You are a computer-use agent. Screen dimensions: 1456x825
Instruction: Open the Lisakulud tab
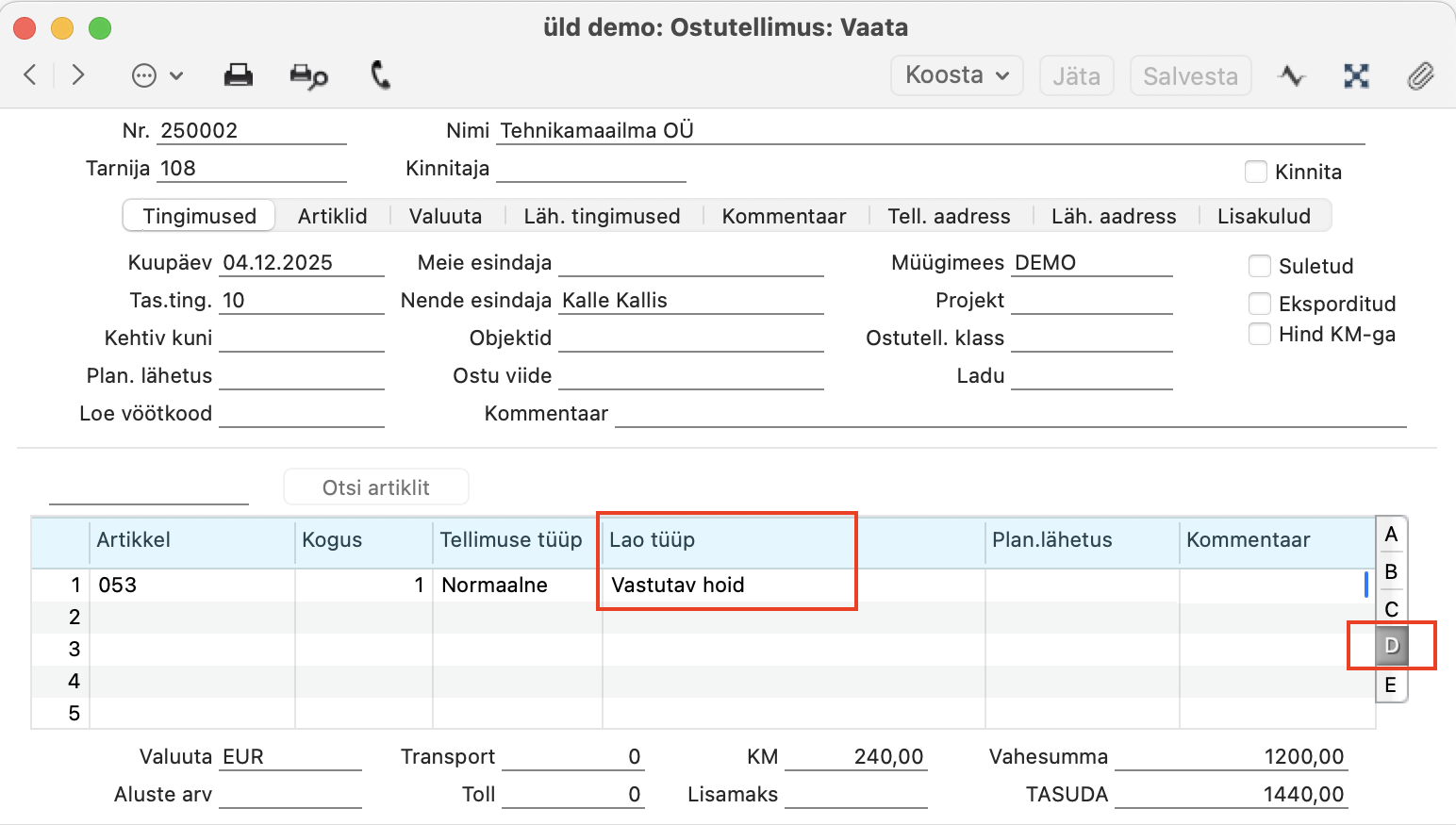(x=1264, y=216)
